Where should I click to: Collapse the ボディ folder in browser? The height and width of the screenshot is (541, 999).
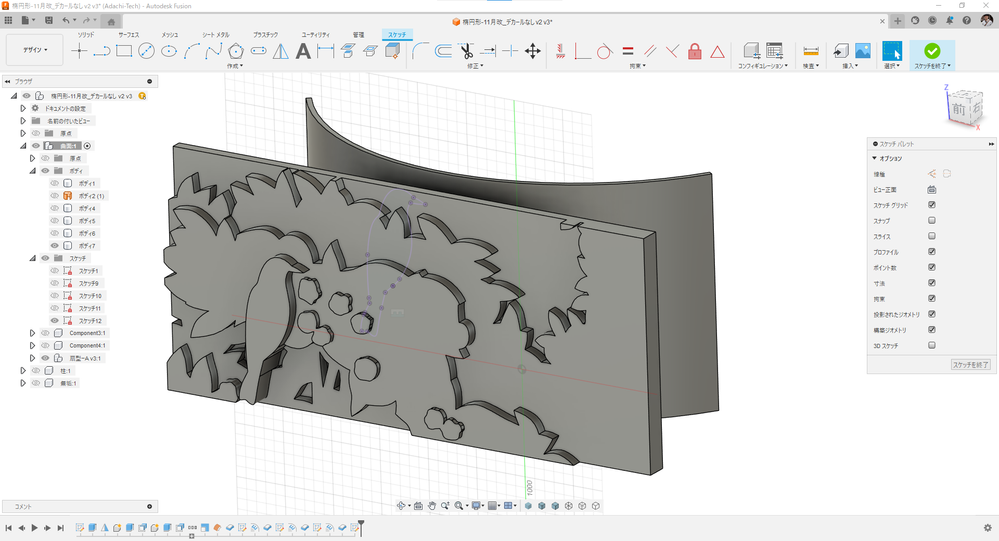click(x=32, y=171)
